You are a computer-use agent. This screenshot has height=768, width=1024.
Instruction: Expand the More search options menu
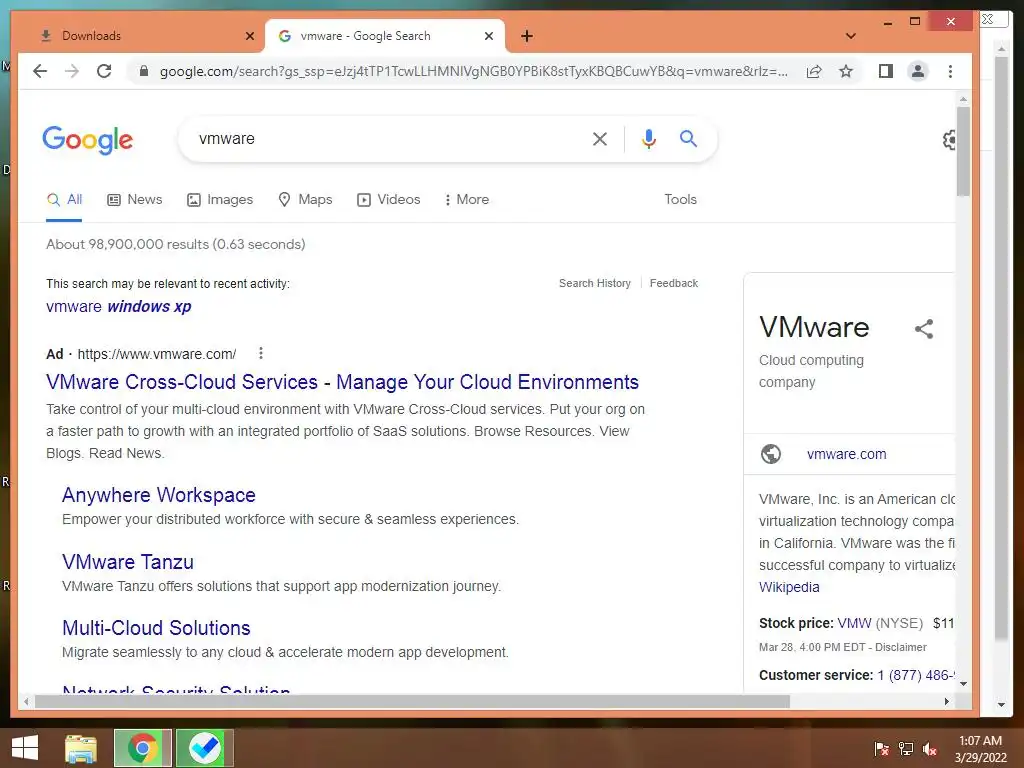(x=466, y=200)
